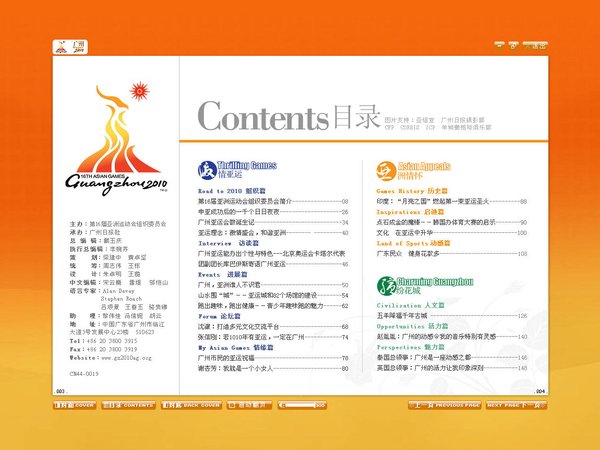Open entry '亚运理念：激情盛会，和谐亚洲'

click(x=273, y=233)
